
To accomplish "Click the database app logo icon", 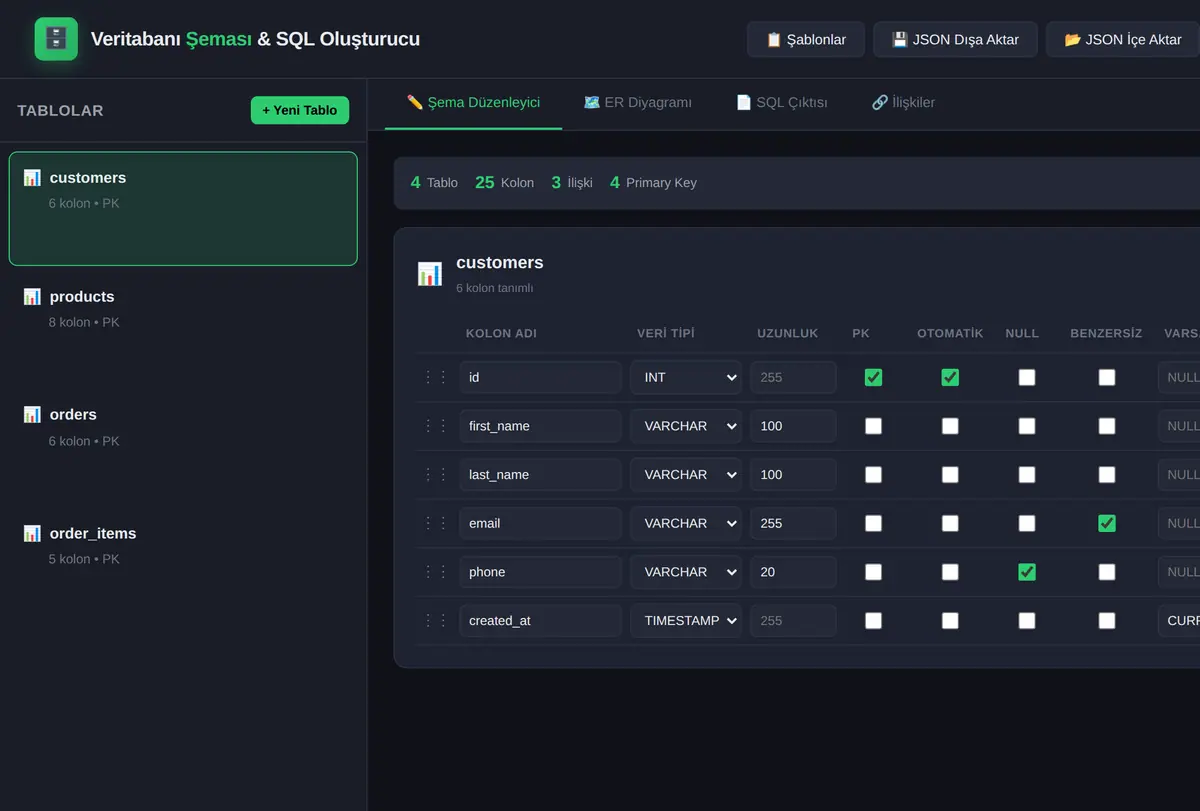I will (x=56, y=39).
